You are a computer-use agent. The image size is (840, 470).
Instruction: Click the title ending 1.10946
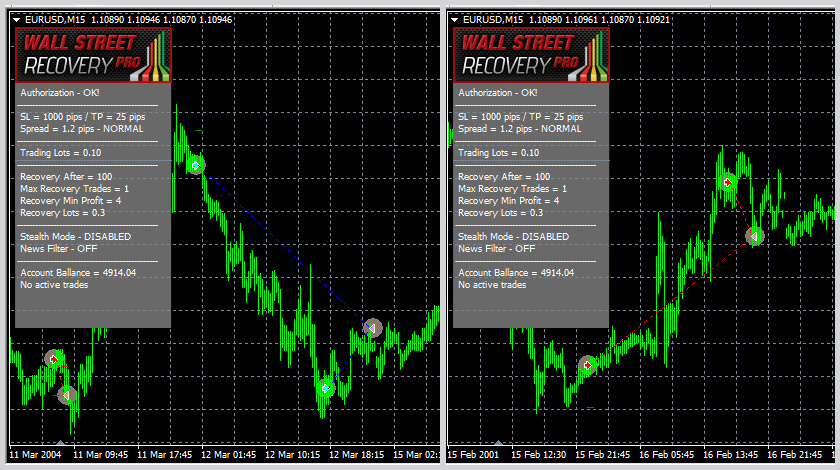click(x=129, y=20)
